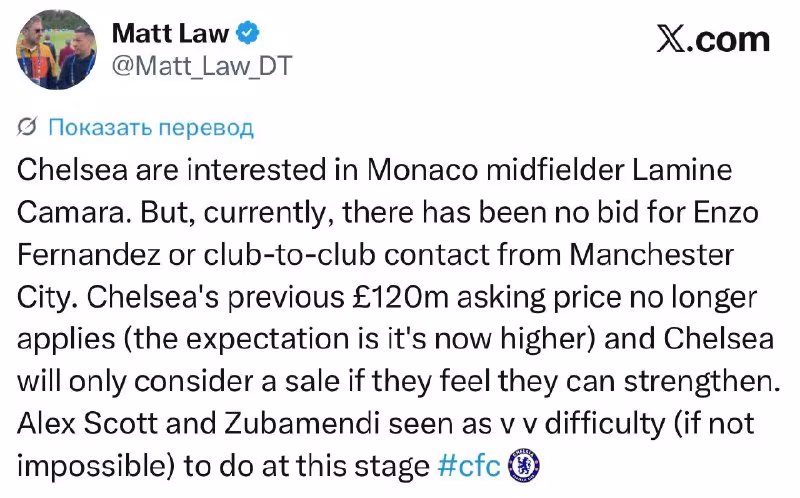Open the @Matt_Law_DT handle link
800x498 pixels.
[x=202, y=66]
